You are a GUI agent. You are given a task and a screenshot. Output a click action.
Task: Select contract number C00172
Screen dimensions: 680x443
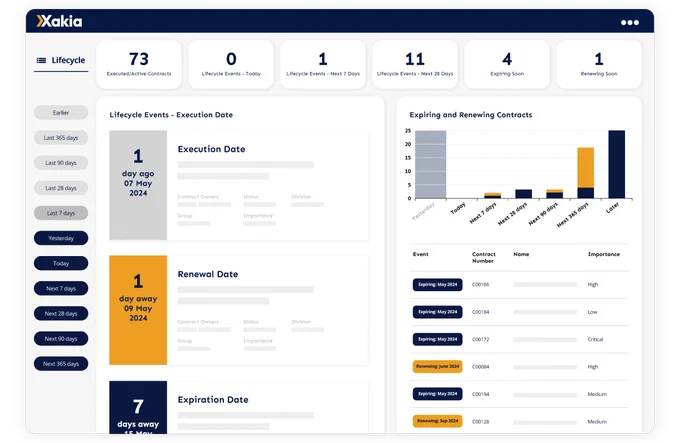coord(481,339)
